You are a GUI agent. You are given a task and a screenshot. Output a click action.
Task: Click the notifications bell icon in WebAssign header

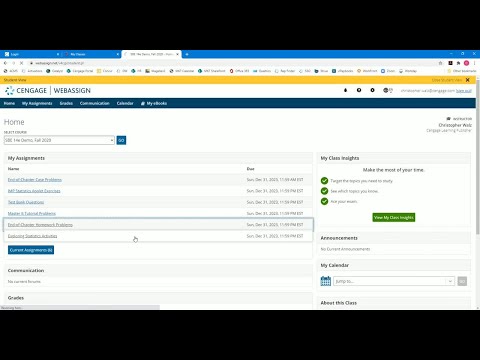345,90
